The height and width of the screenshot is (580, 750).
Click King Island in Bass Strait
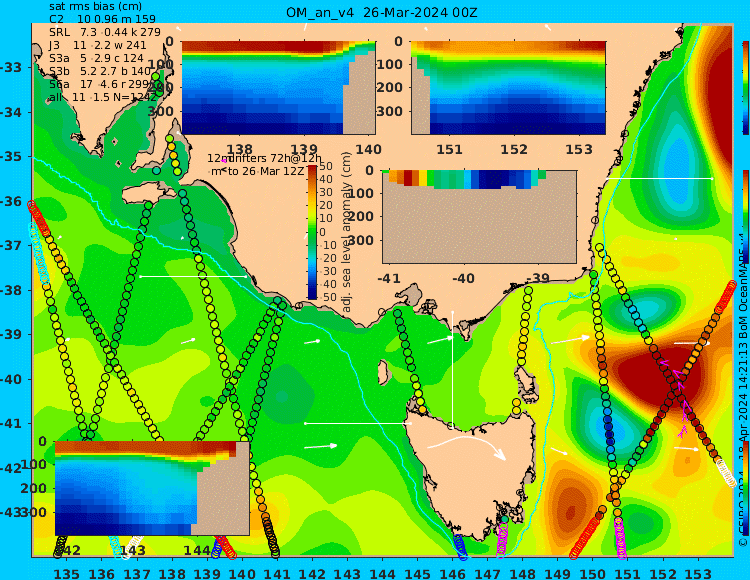point(383,372)
